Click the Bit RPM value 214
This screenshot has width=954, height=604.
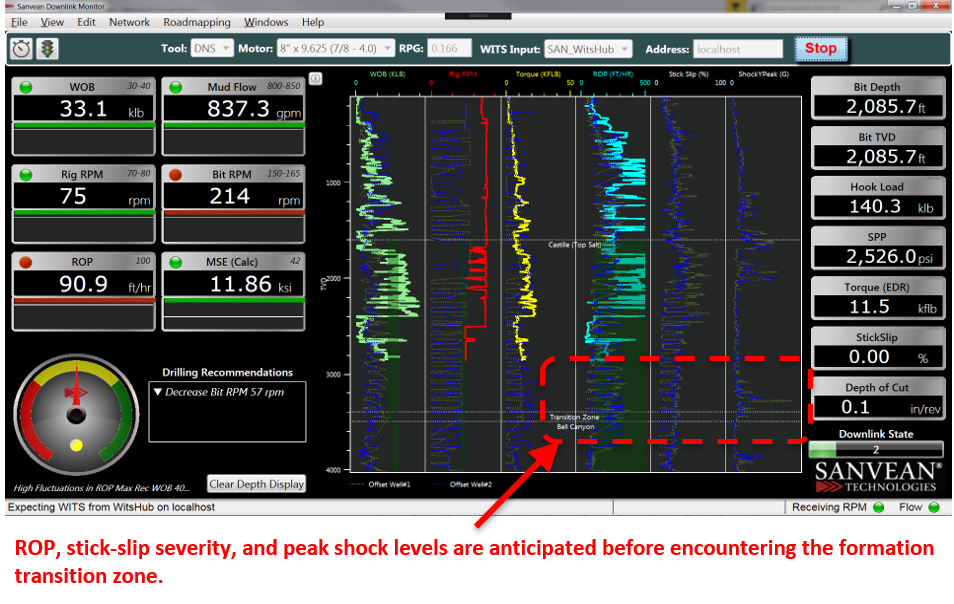point(229,196)
